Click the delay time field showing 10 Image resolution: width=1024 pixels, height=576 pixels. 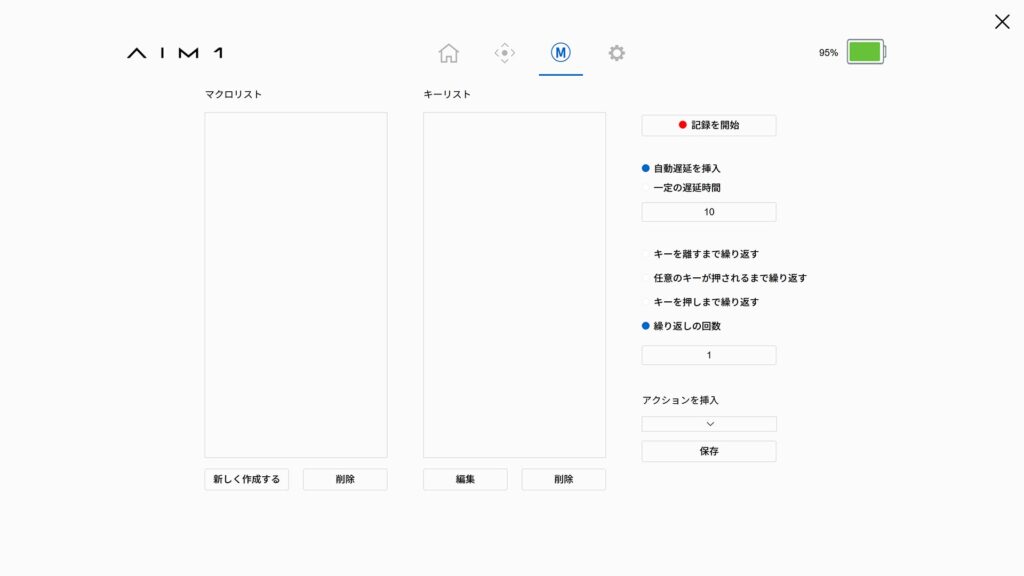pos(709,212)
